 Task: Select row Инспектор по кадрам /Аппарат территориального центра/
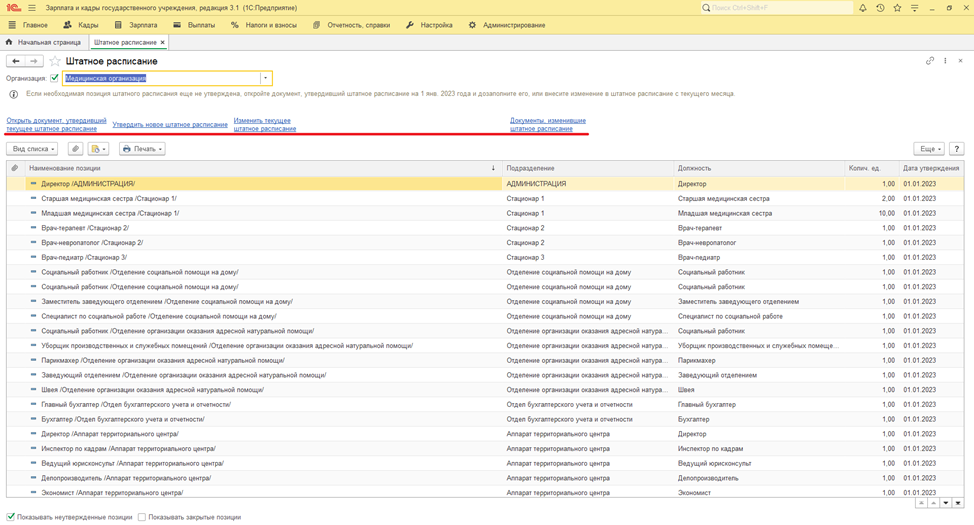point(485,449)
